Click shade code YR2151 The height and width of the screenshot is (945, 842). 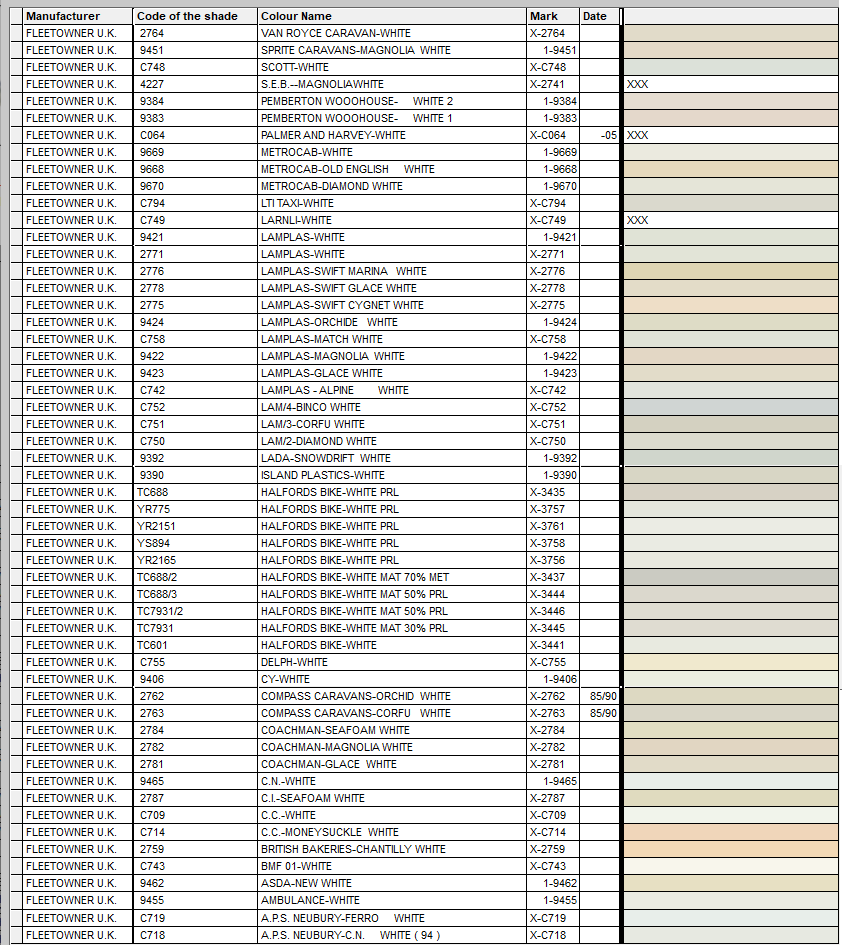coord(156,526)
